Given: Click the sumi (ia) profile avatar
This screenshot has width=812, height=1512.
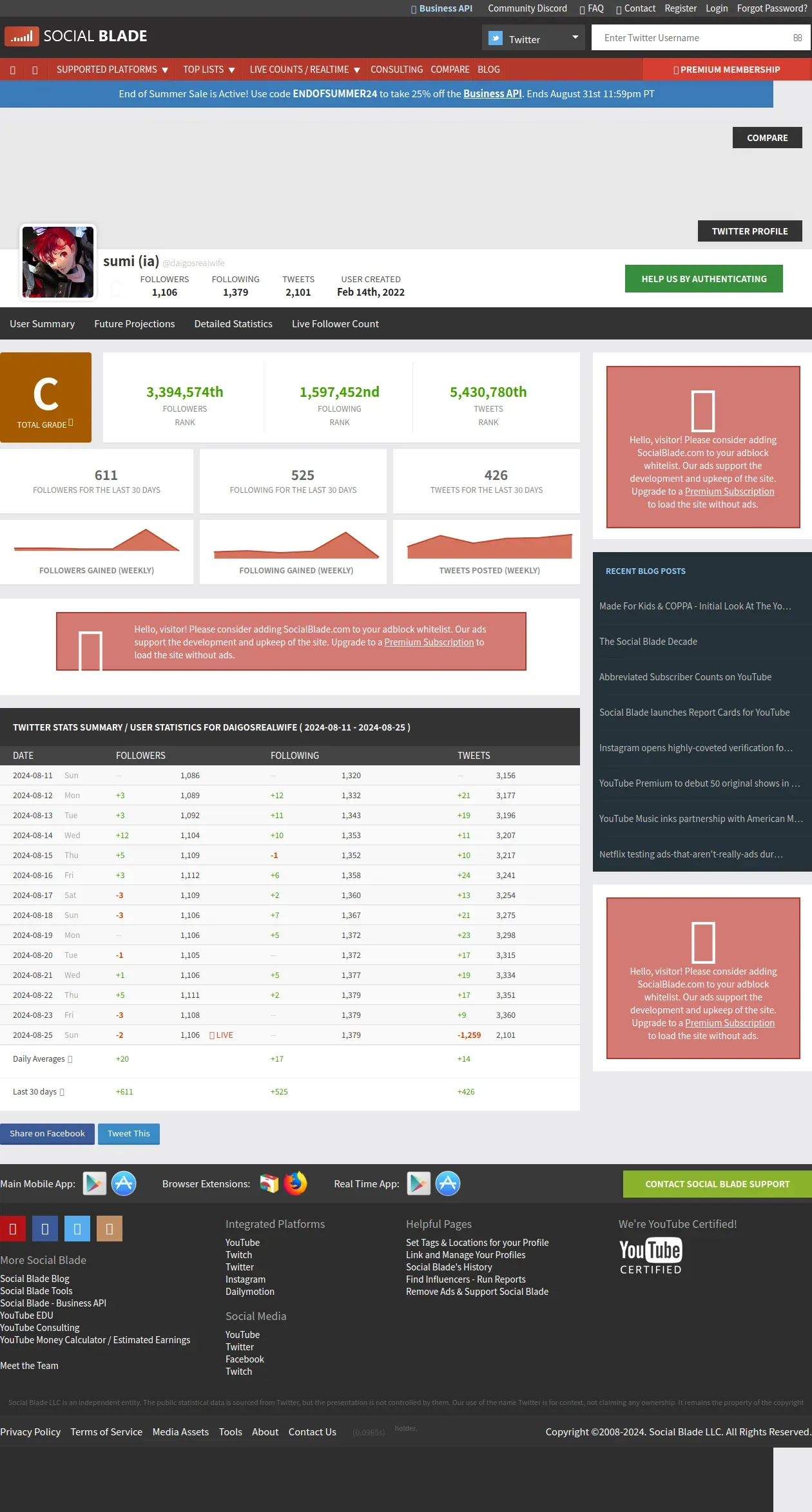Looking at the screenshot, I should (58, 262).
